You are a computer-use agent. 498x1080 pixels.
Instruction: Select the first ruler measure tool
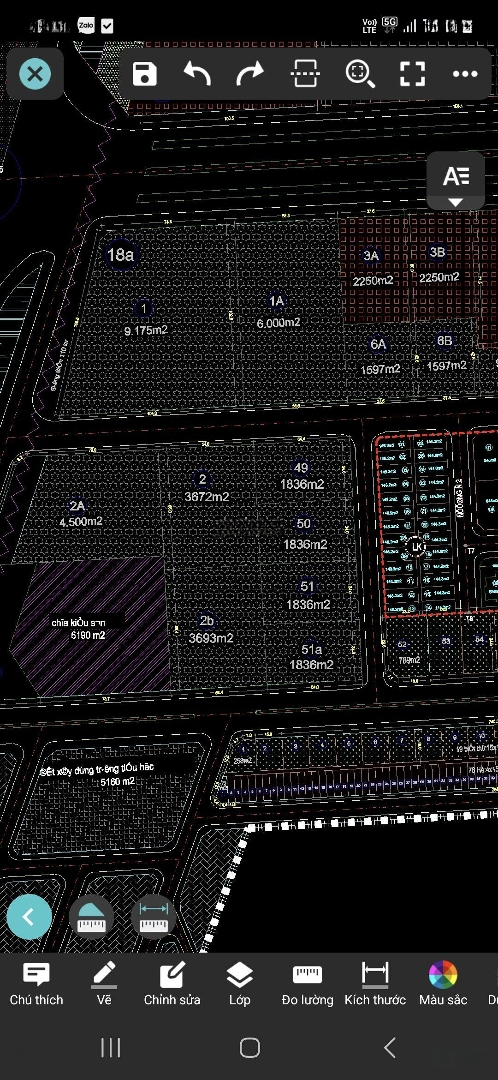click(x=91, y=917)
